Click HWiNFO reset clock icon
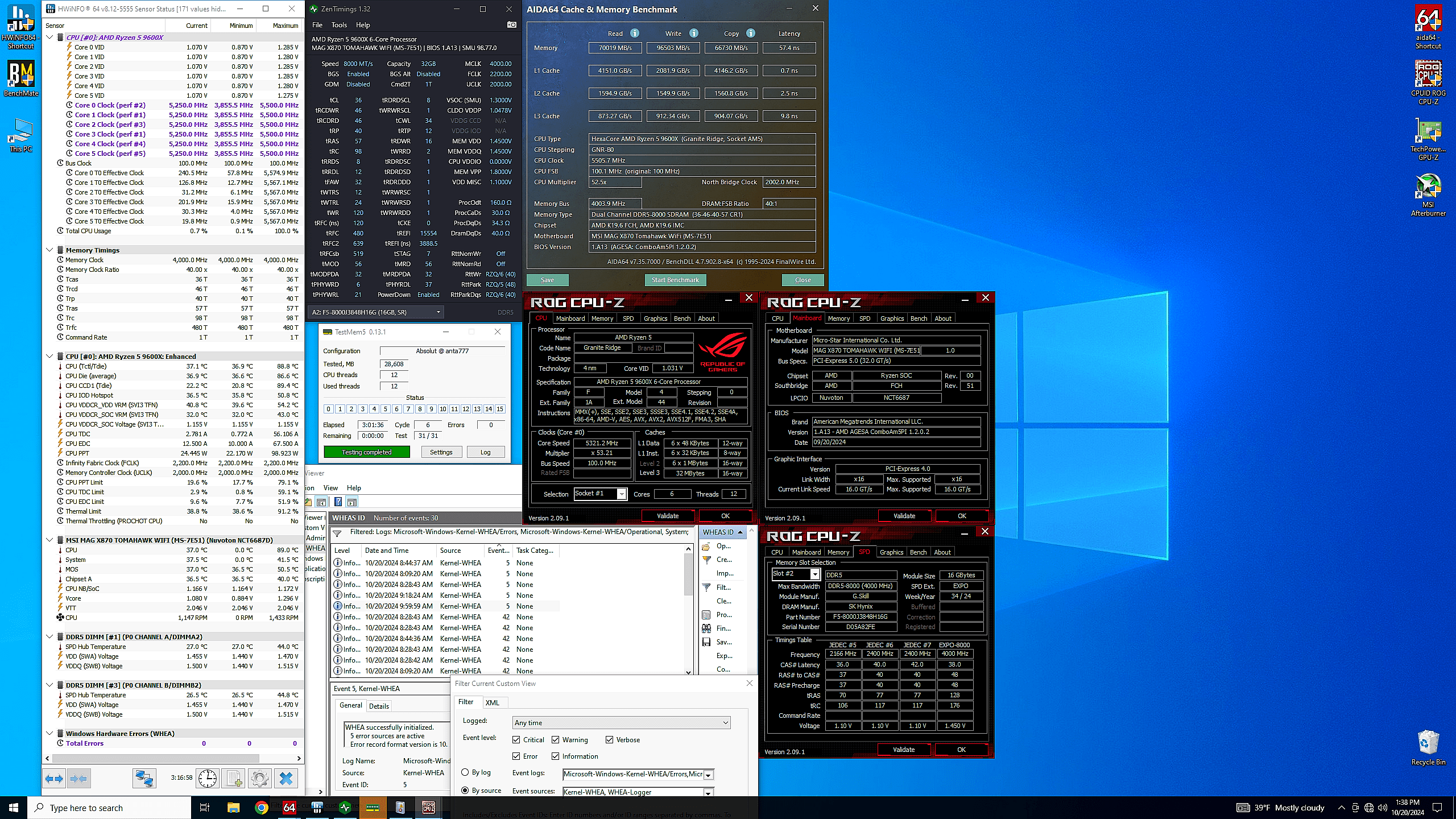 point(208,778)
